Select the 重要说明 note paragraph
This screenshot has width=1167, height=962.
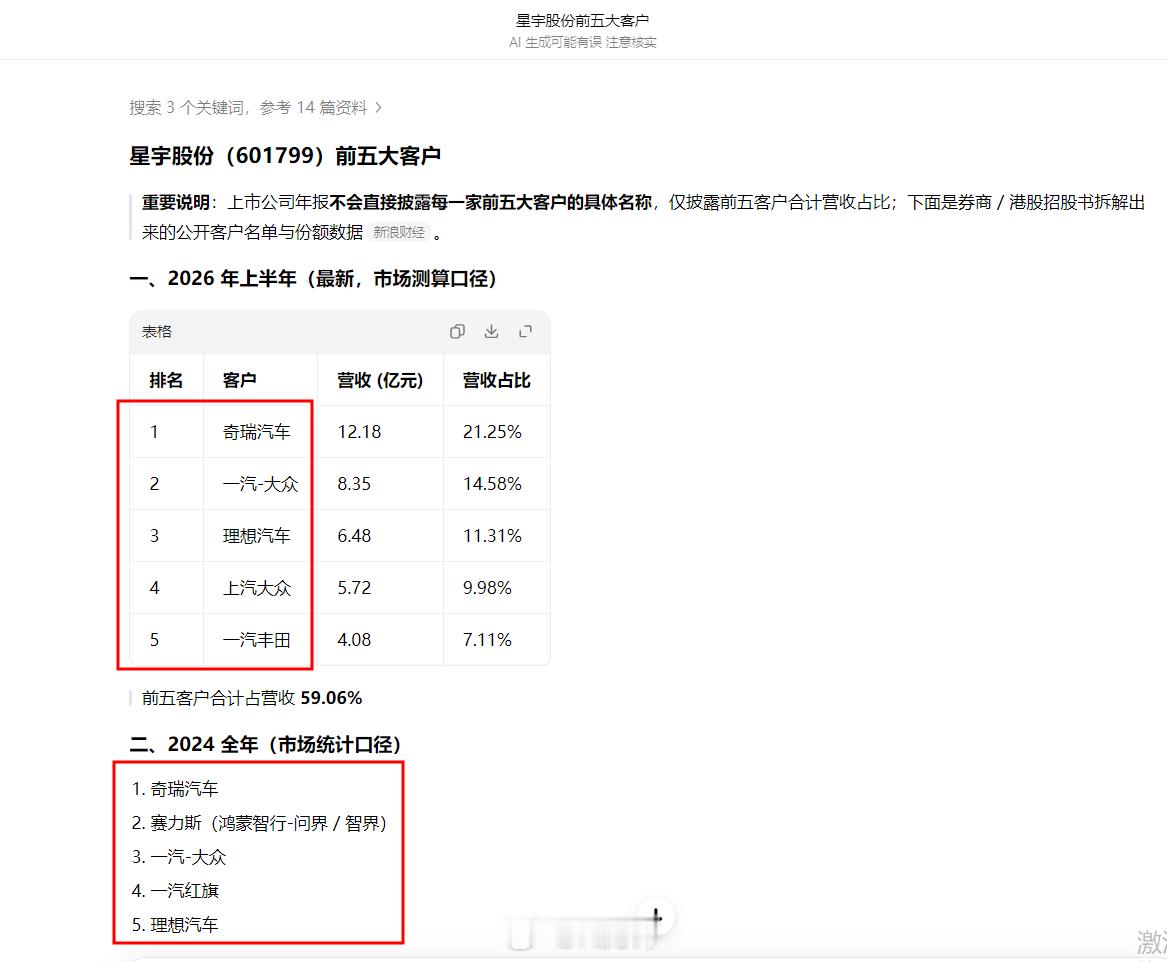tap(643, 217)
